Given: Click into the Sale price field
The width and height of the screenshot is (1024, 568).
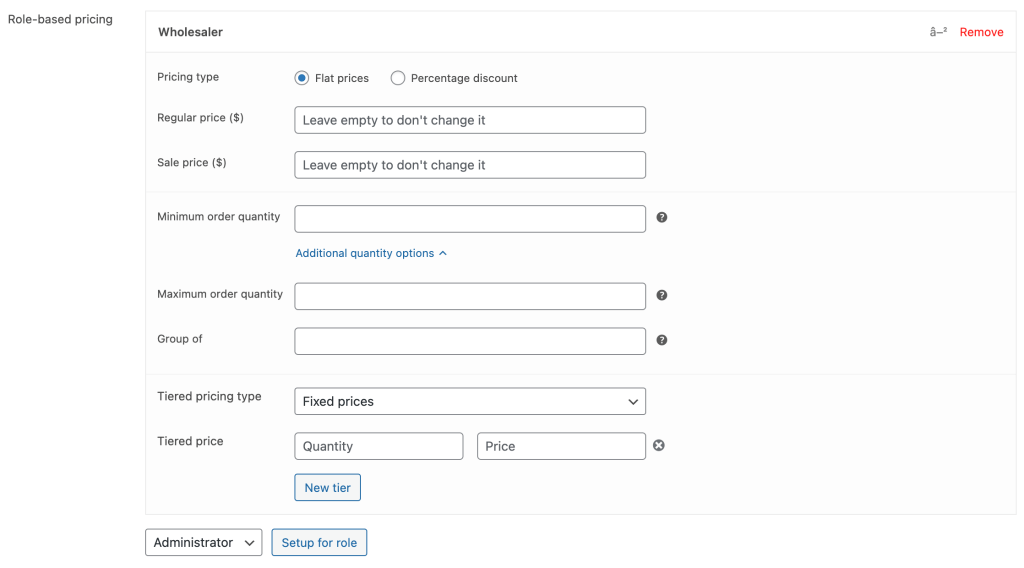Looking at the screenshot, I should click(470, 165).
